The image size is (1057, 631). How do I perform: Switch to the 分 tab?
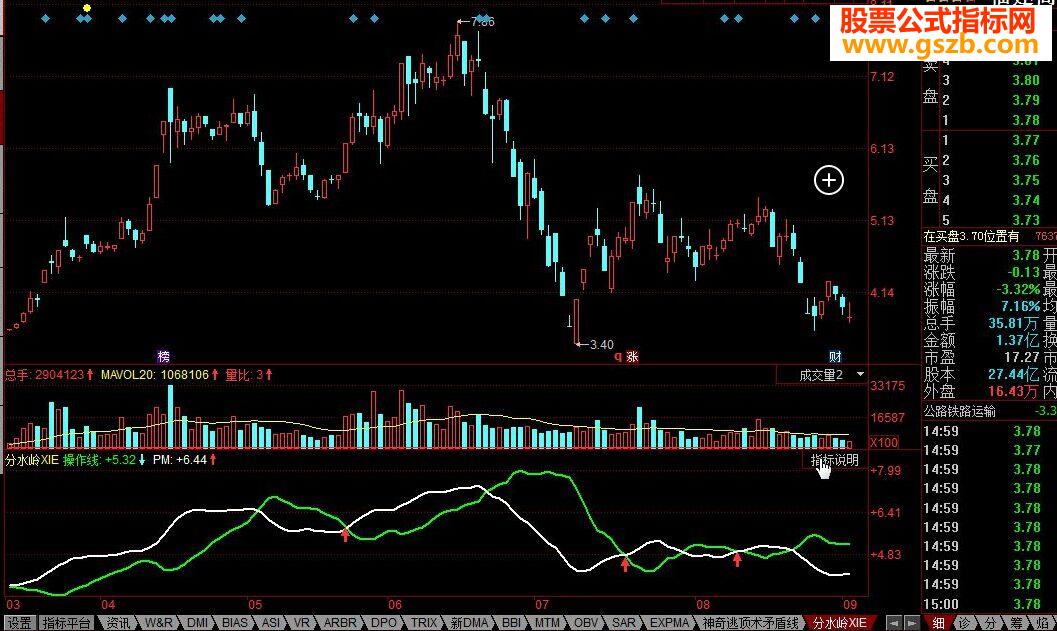990,623
